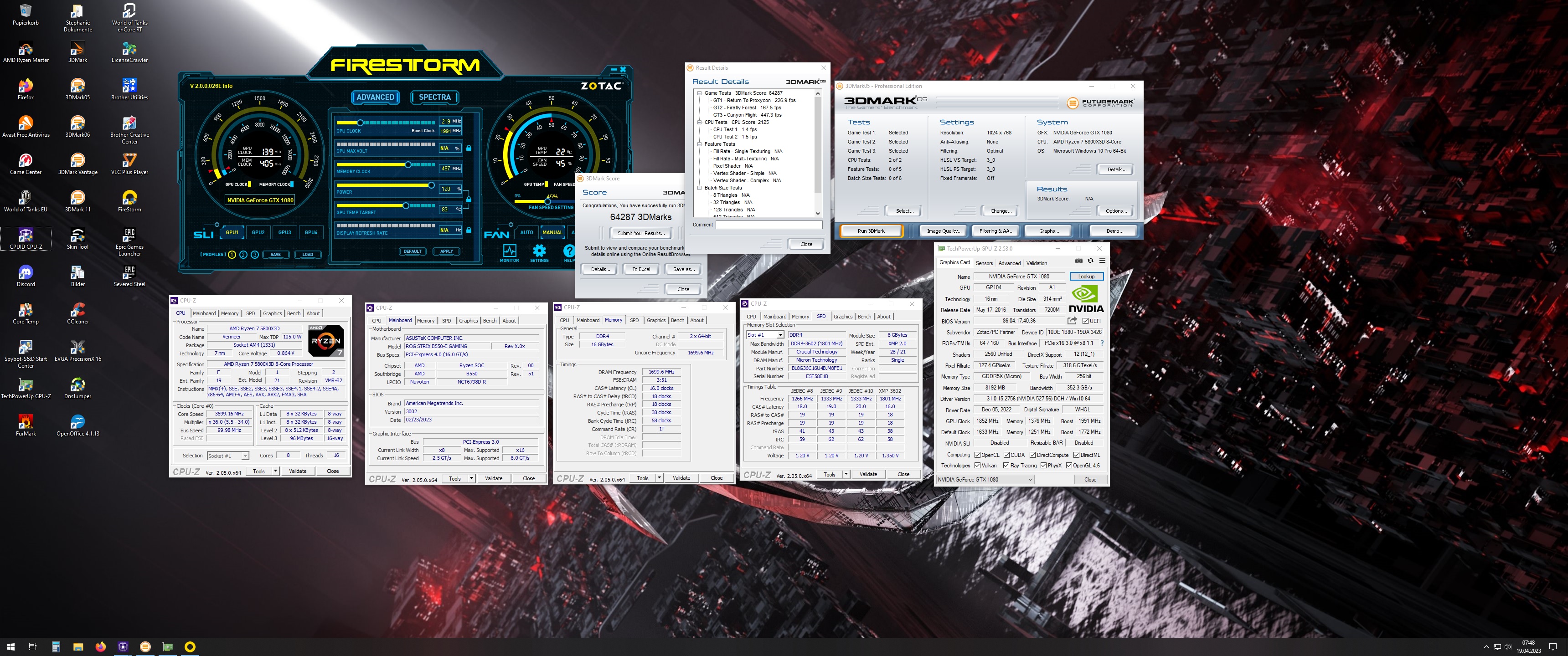
Task: Toggle the Power and Temp link lock icon
Action: point(468,199)
